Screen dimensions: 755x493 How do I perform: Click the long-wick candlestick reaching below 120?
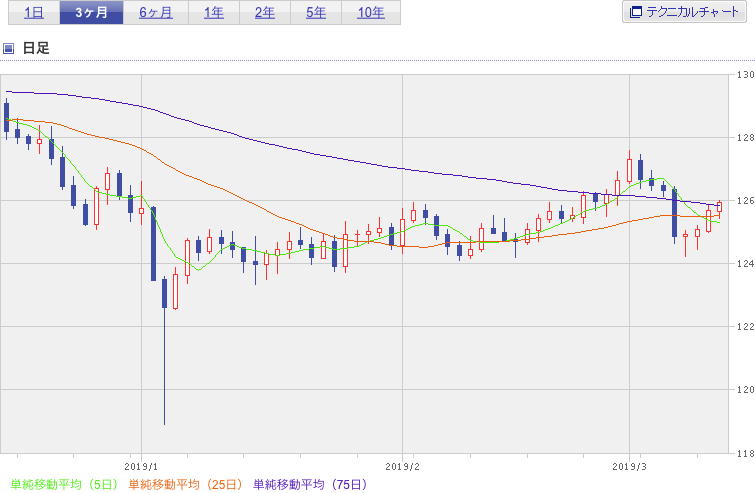pos(165,350)
